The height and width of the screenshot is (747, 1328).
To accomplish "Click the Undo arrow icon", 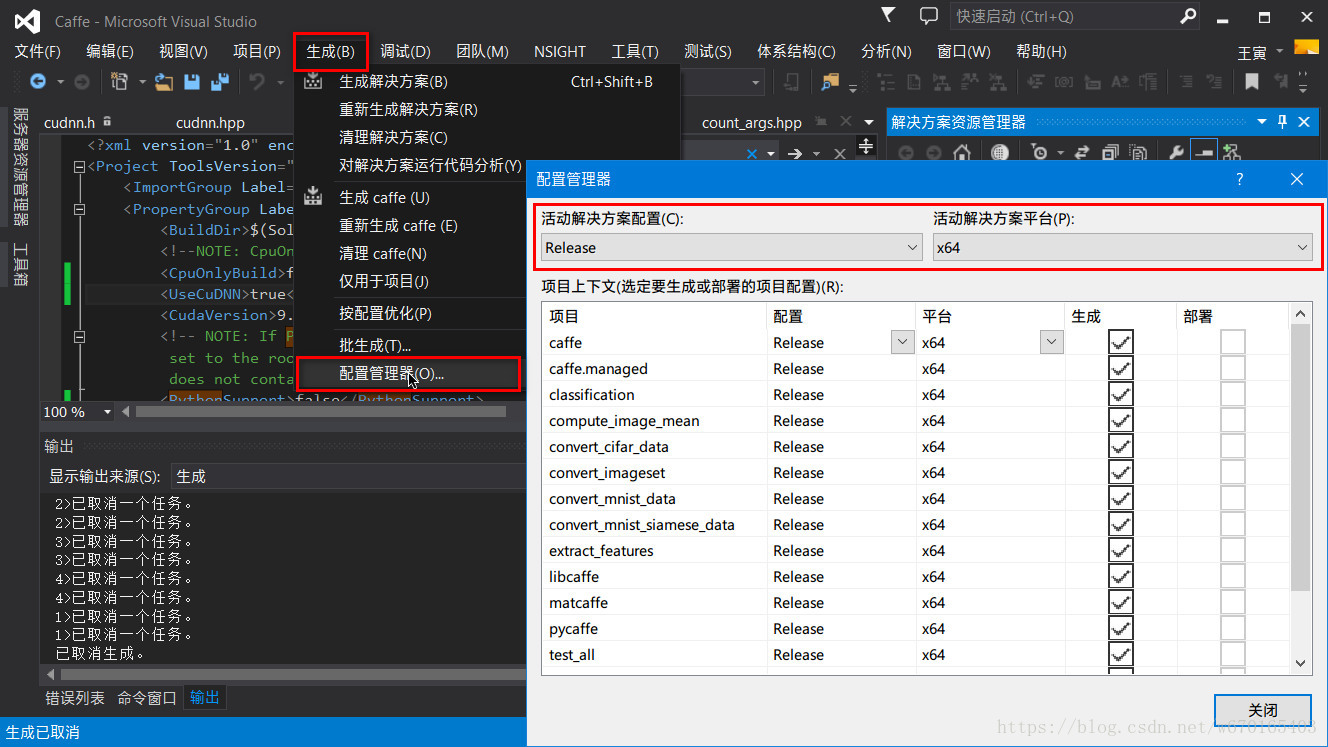I will pos(256,81).
